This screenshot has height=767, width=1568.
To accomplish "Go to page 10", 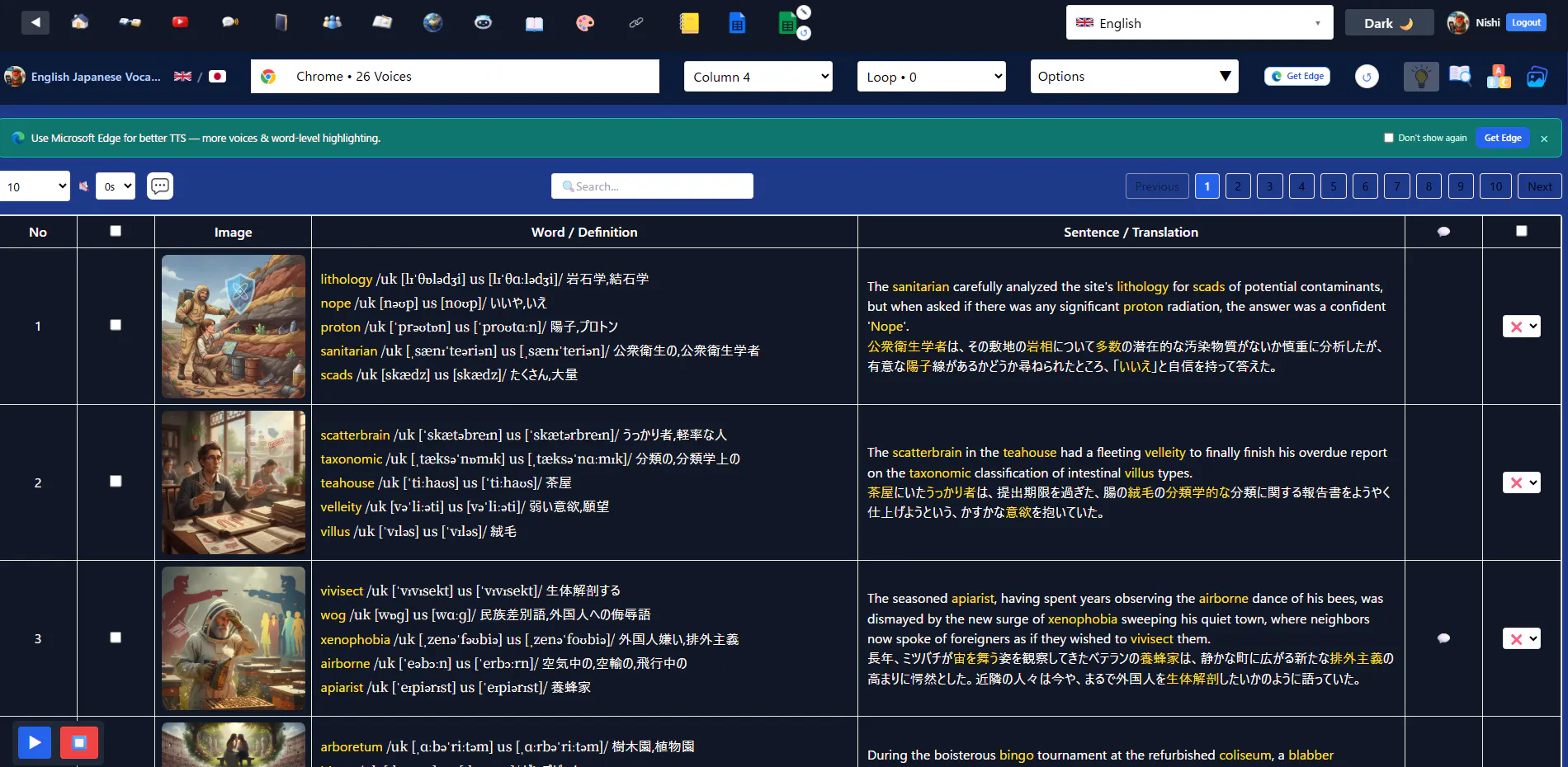I will click(1495, 186).
